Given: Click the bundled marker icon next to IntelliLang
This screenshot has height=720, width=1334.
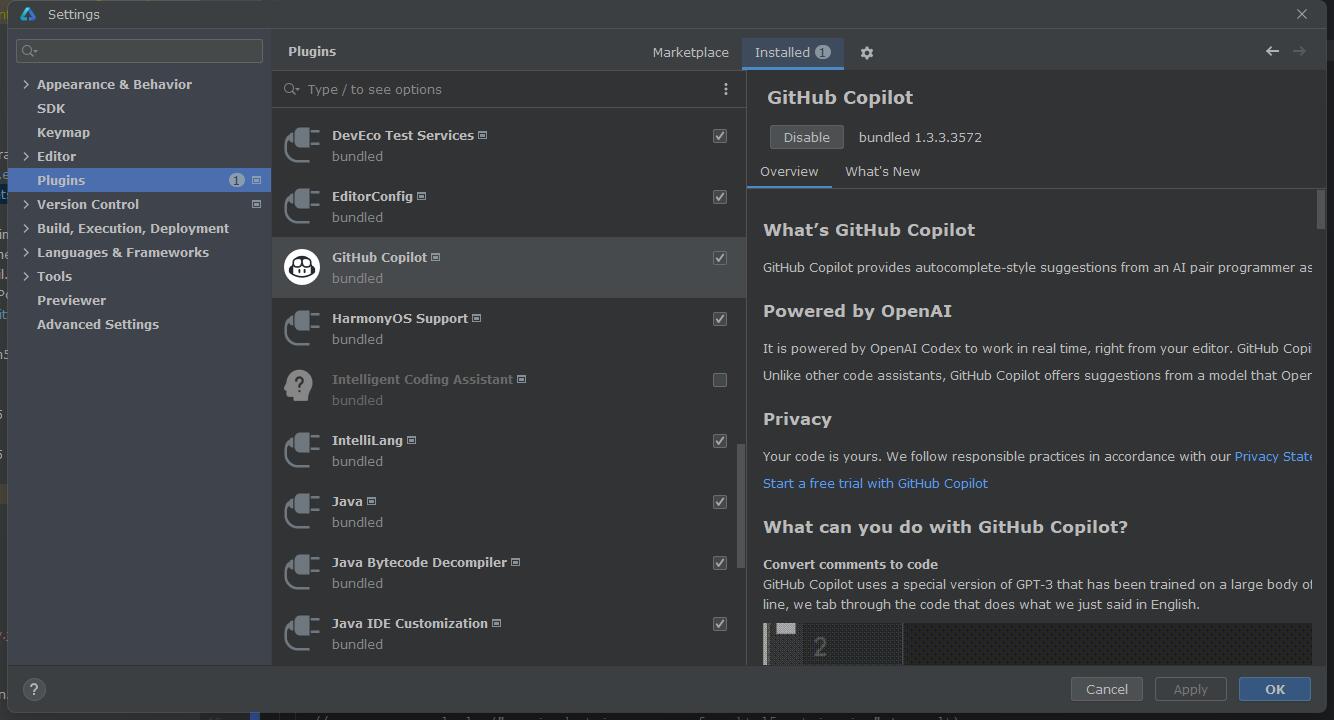Looking at the screenshot, I should coord(411,440).
